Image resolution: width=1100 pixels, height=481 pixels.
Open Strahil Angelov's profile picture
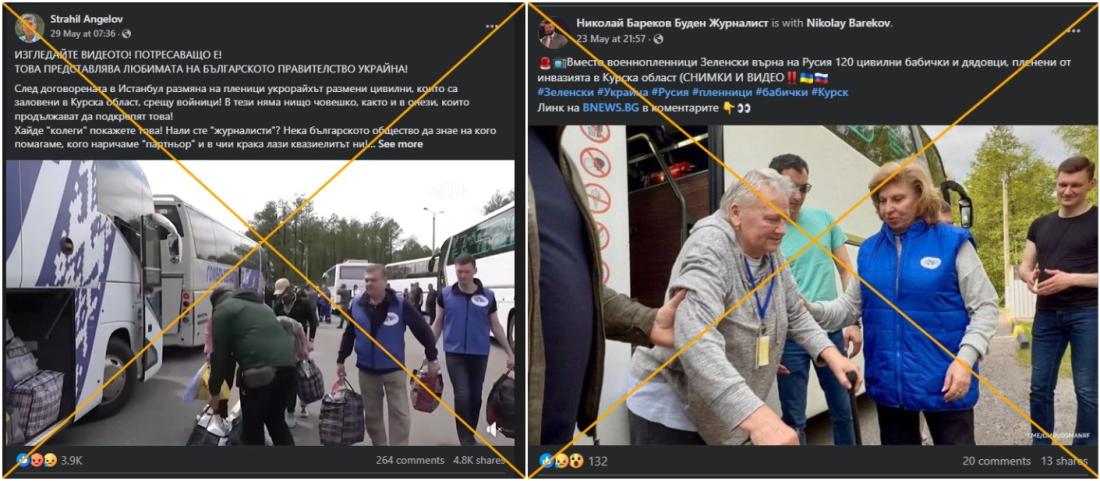(29, 27)
